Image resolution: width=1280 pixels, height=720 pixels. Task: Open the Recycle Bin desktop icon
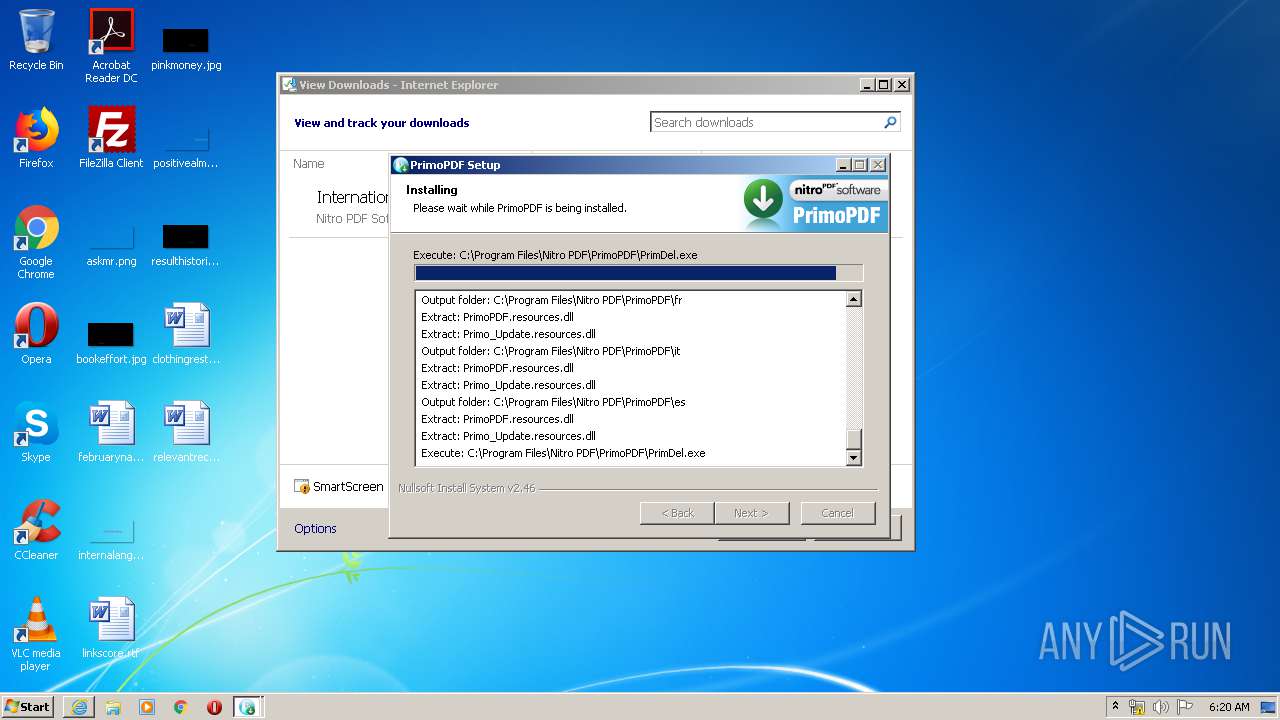(x=36, y=40)
